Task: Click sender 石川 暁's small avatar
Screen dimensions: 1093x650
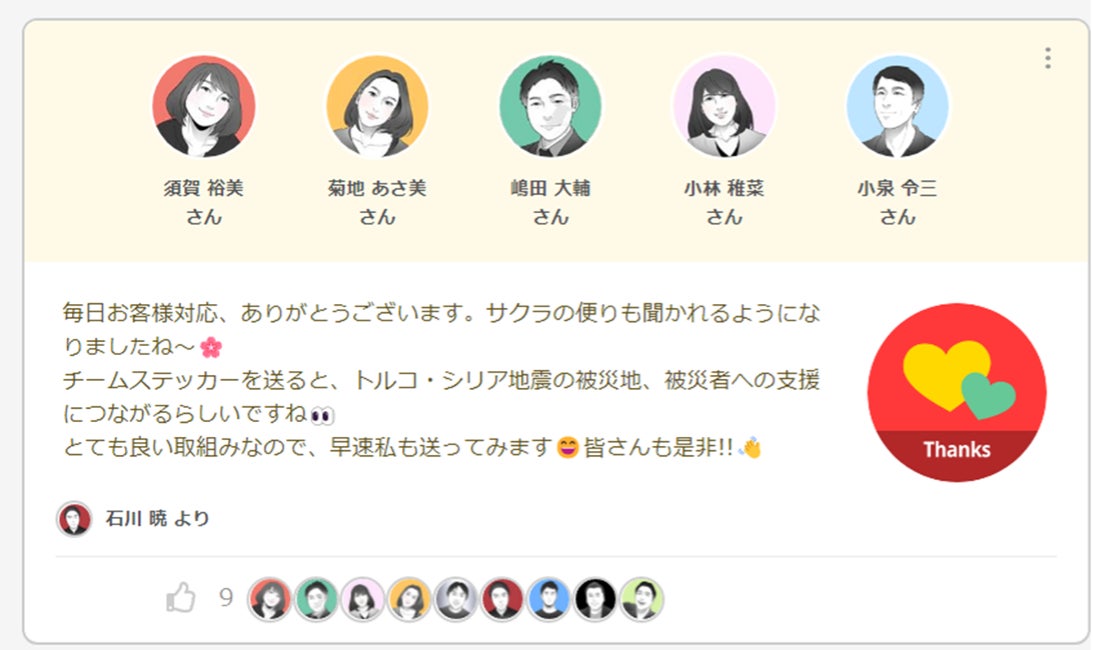Action: pos(74,519)
